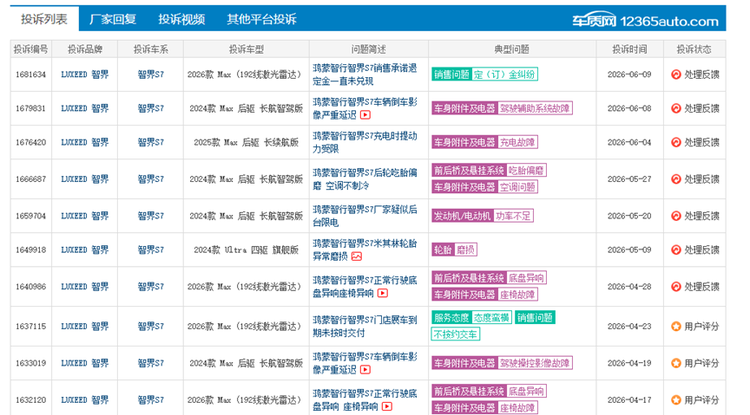Open video icon on complaint 1633019
This screenshot has height=415, width=750.
point(365,370)
